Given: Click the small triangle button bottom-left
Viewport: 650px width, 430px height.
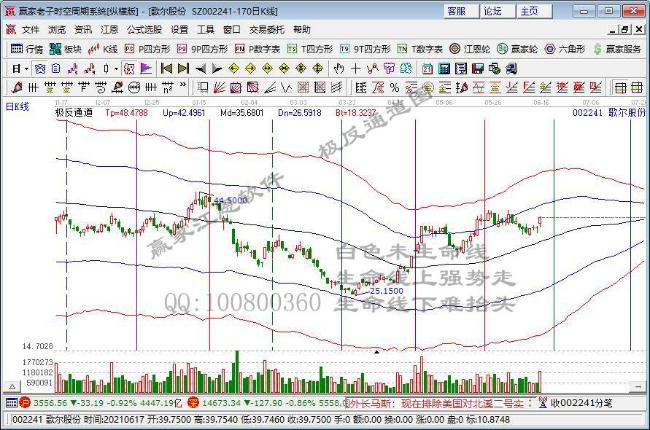Looking at the screenshot, I should [x=12, y=386].
